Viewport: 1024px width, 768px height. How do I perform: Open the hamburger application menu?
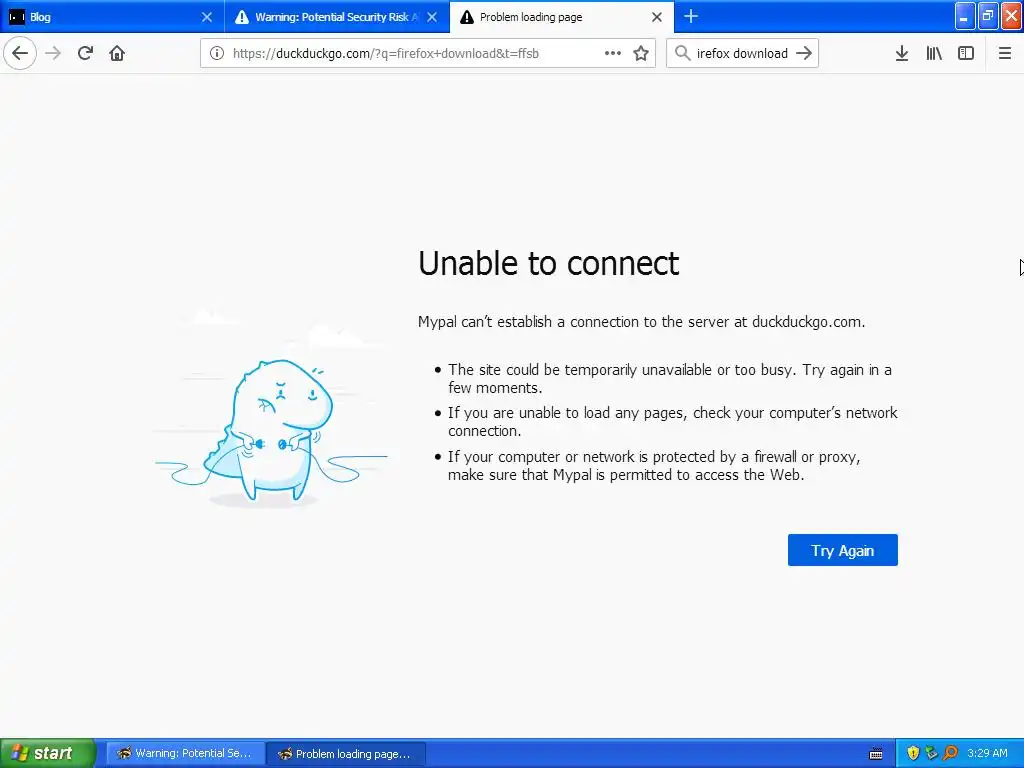click(1004, 53)
